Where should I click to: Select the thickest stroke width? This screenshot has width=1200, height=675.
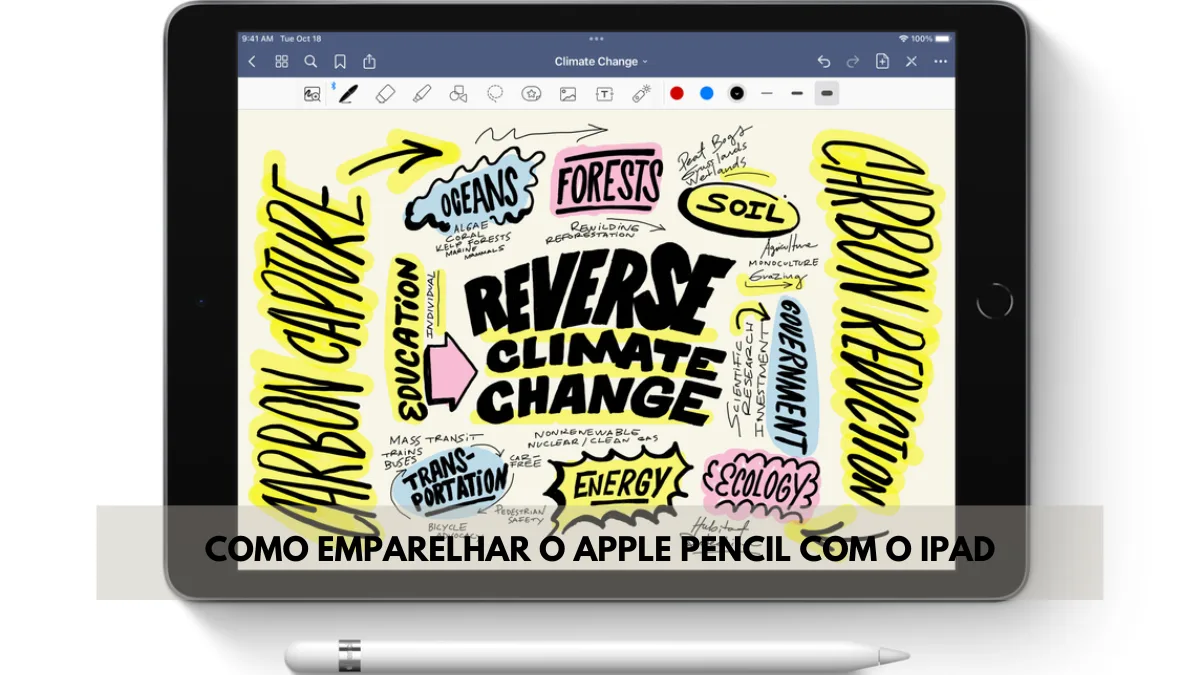(x=826, y=93)
